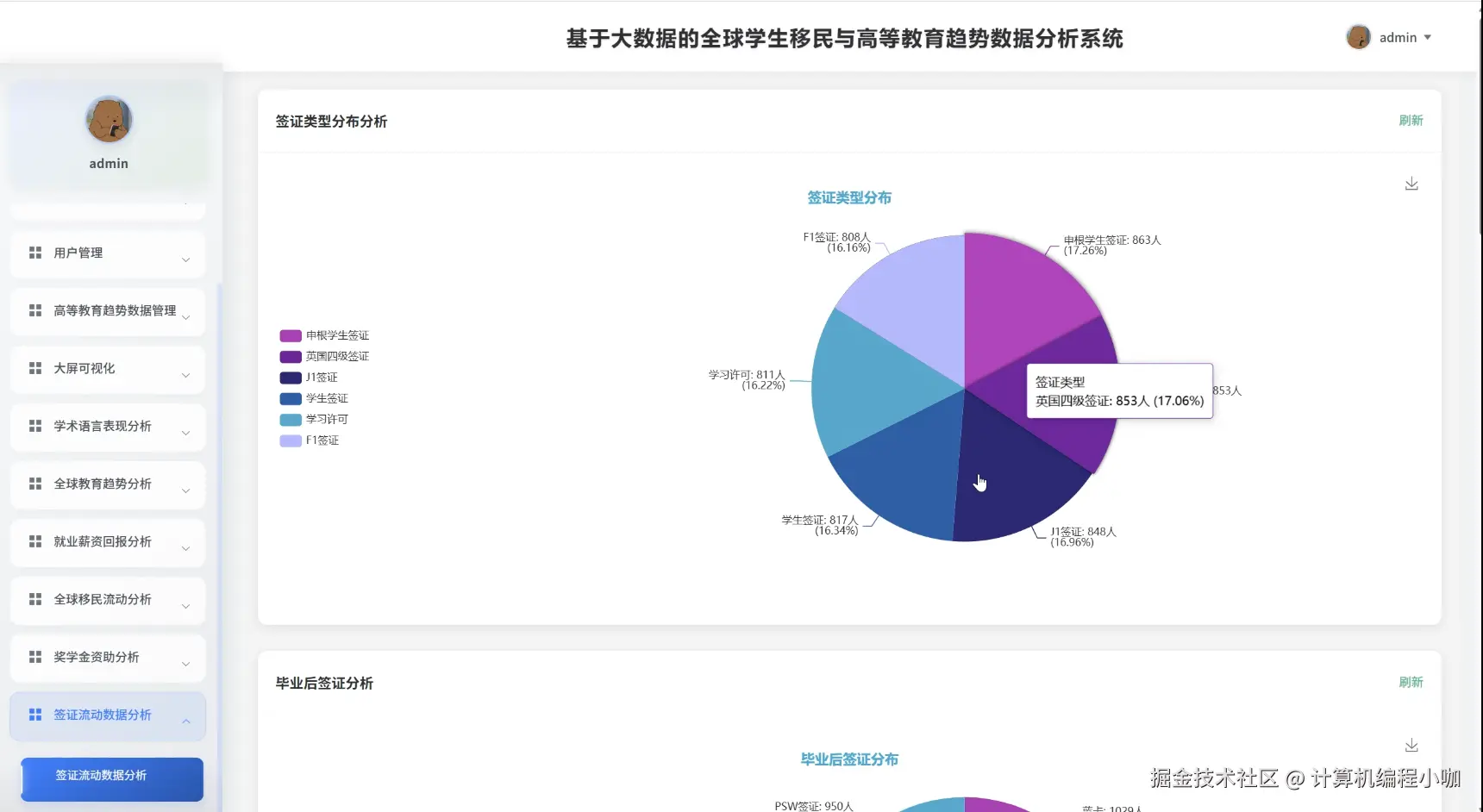
Task: Toggle F1签证 legend swatch
Action: 291,440
